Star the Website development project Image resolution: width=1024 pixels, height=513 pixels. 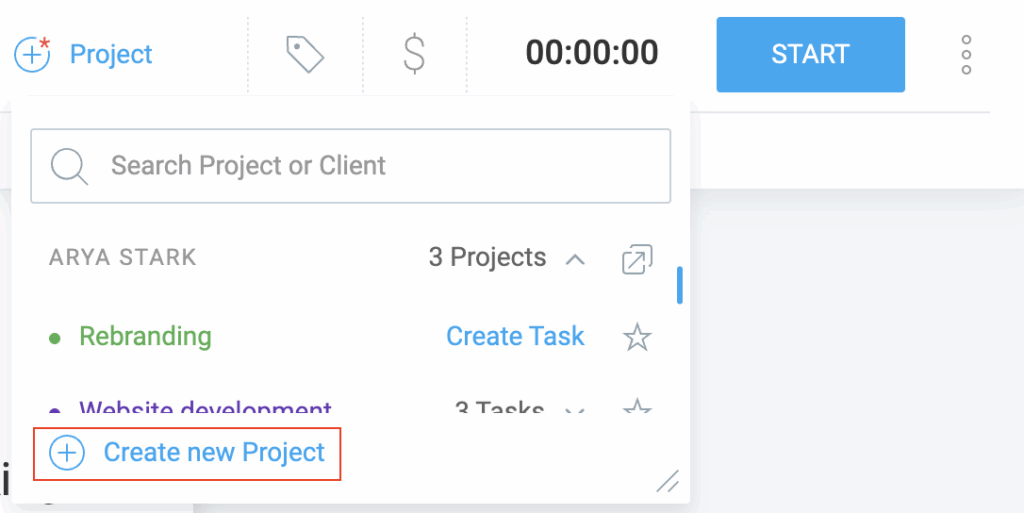tap(637, 408)
